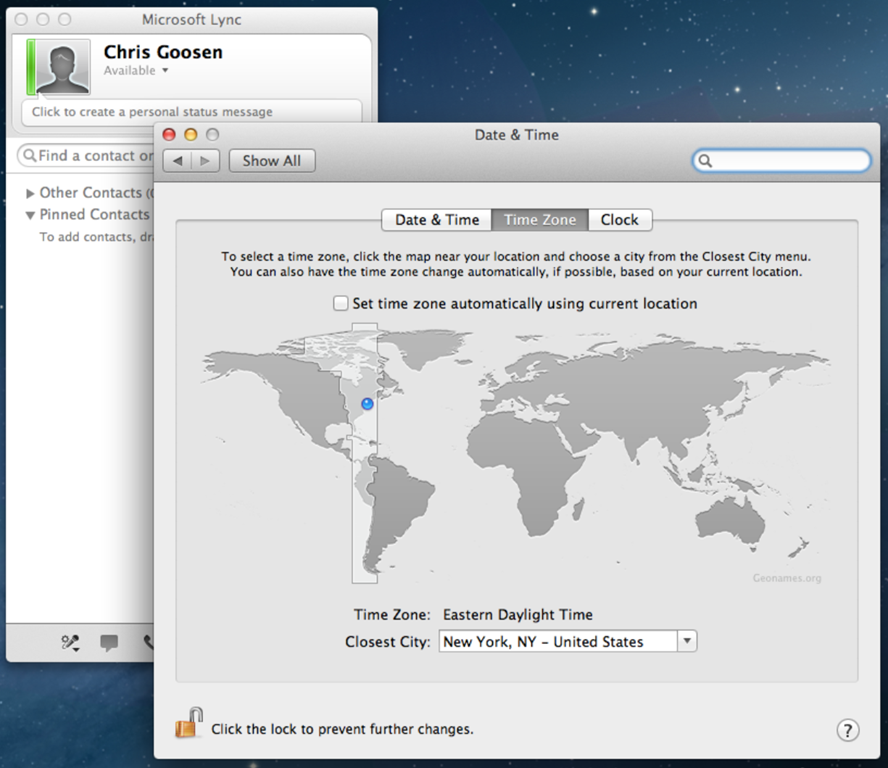Go forward with the right arrow button

[x=205, y=161]
